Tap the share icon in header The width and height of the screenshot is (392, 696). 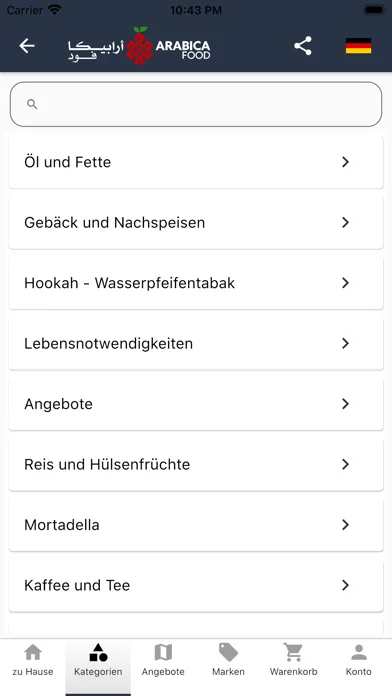pos(303,46)
